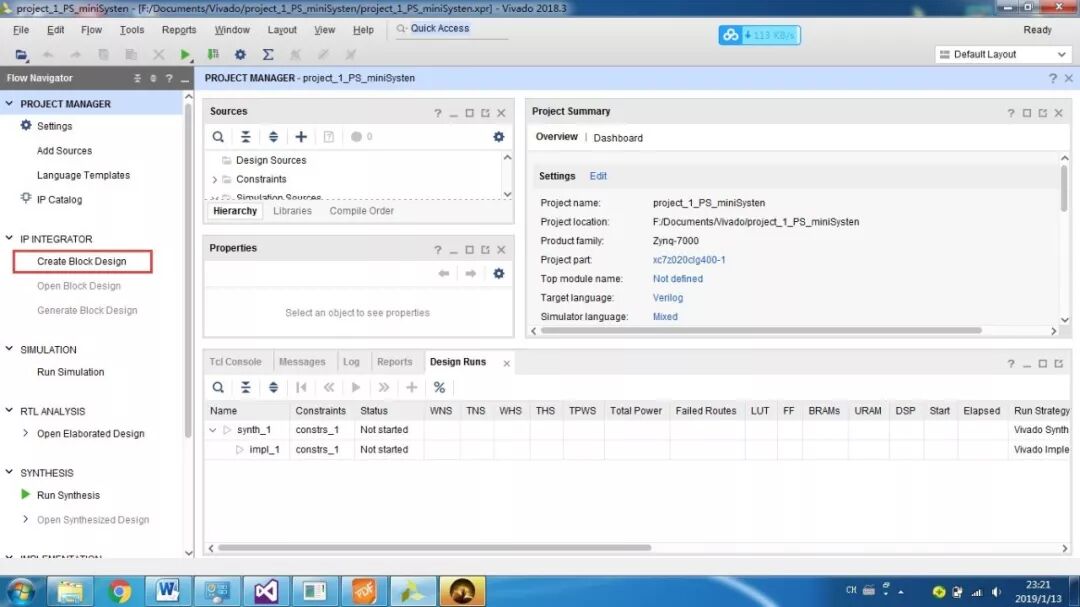This screenshot has height=607, width=1080.
Task: Collapse the synth_1 run row
Action: point(212,430)
